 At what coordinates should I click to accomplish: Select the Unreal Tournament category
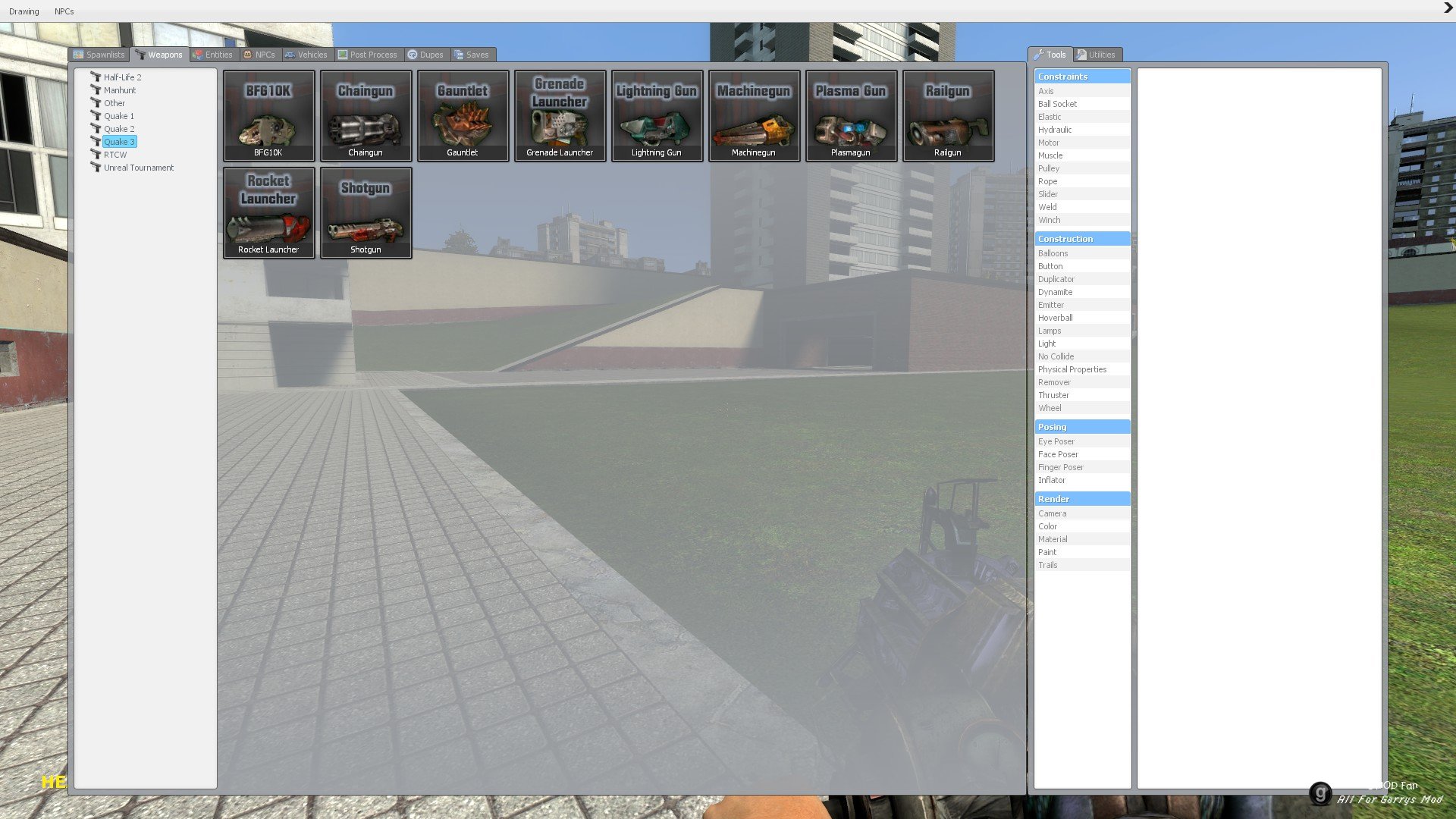138,168
